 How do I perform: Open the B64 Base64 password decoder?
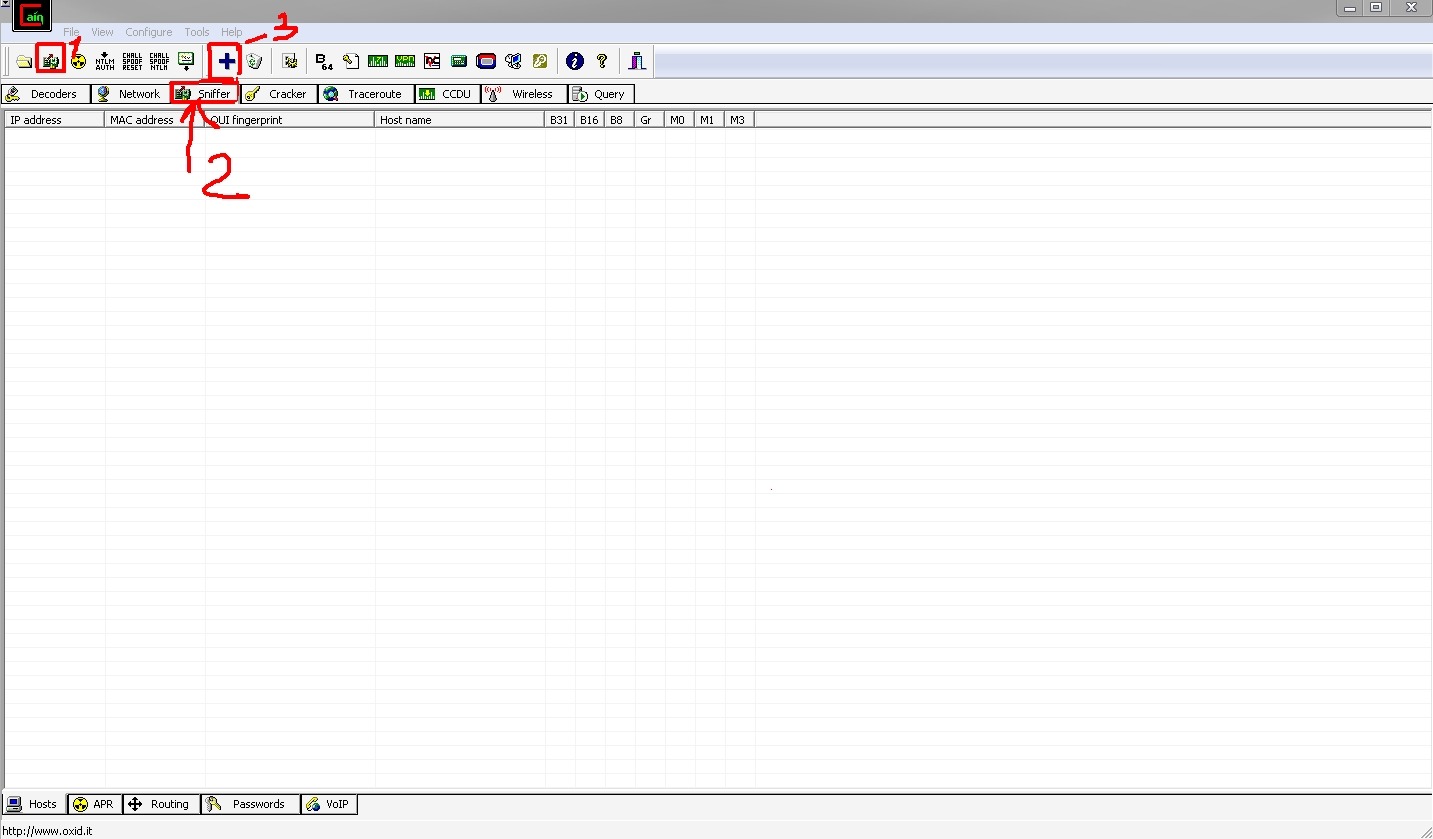pyautogui.click(x=324, y=61)
